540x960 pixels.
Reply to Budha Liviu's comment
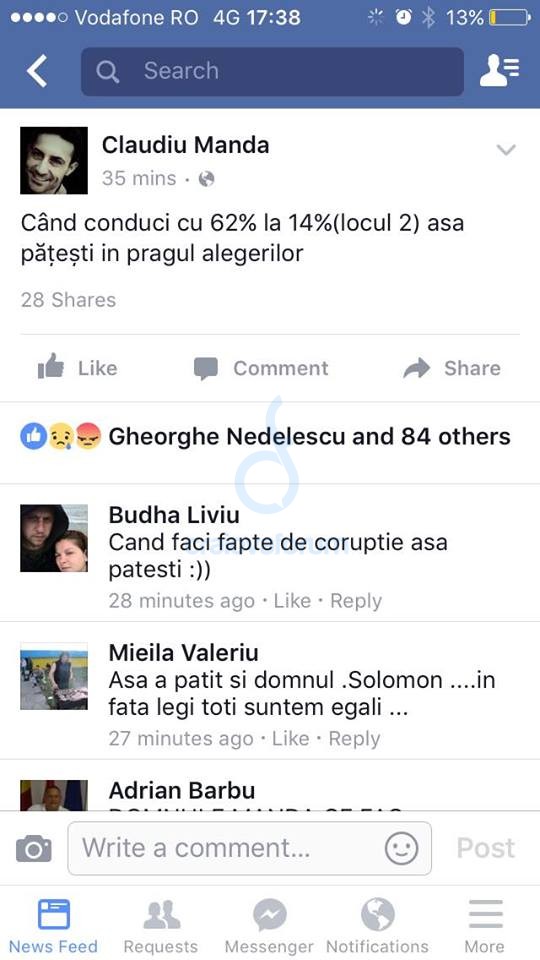point(356,601)
